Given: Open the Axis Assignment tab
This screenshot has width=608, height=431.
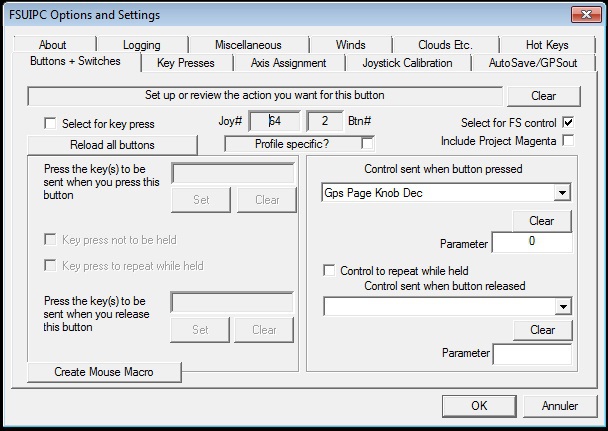Looking at the screenshot, I should pos(288,63).
